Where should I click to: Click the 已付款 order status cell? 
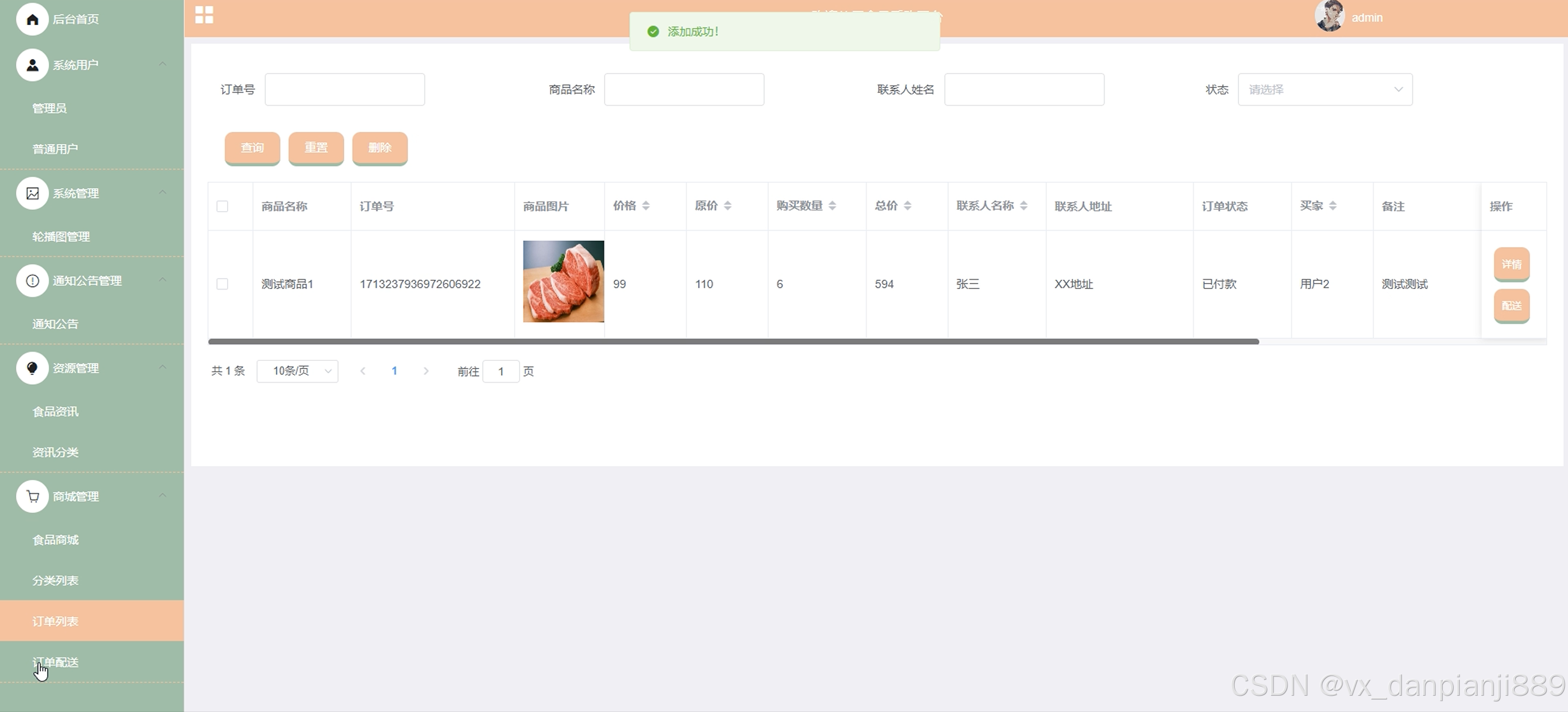pyautogui.click(x=1219, y=284)
